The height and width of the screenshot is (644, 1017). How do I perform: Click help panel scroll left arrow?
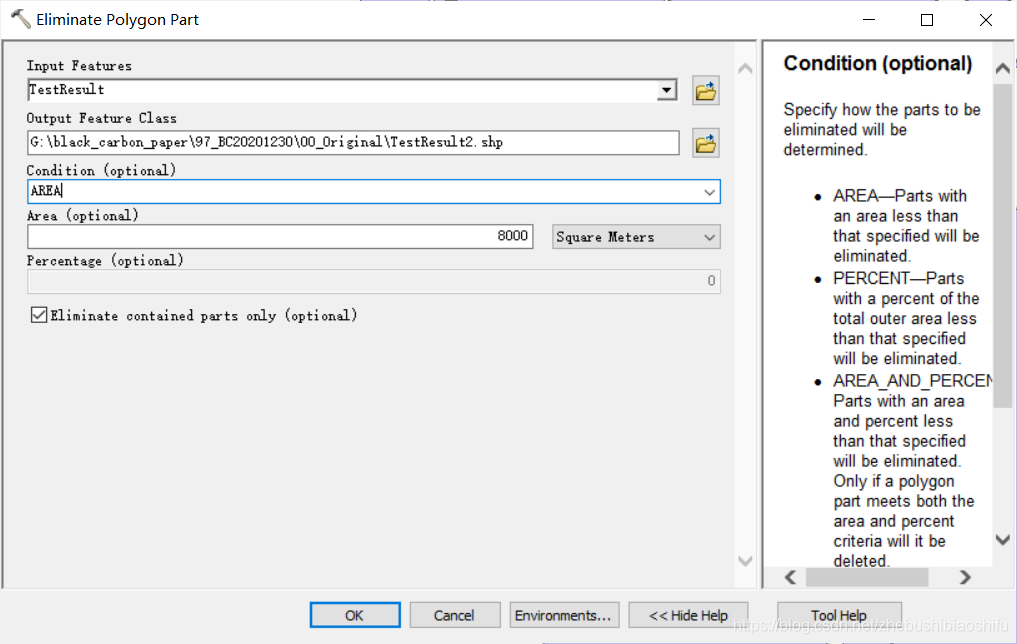pyautogui.click(x=790, y=577)
